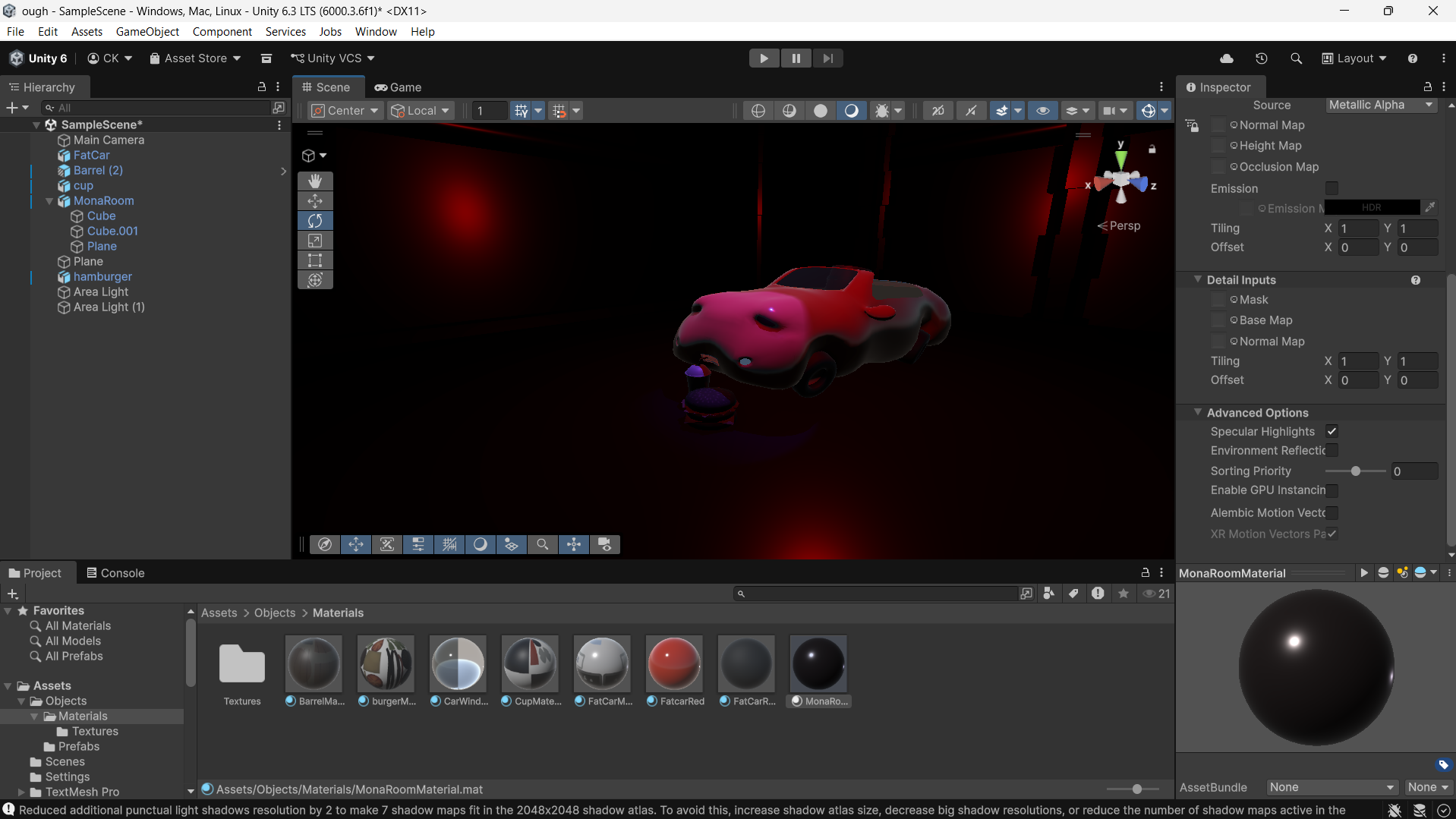Image resolution: width=1456 pixels, height=819 pixels.
Task: Click the Cloud services icon
Action: [x=1226, y=58]
